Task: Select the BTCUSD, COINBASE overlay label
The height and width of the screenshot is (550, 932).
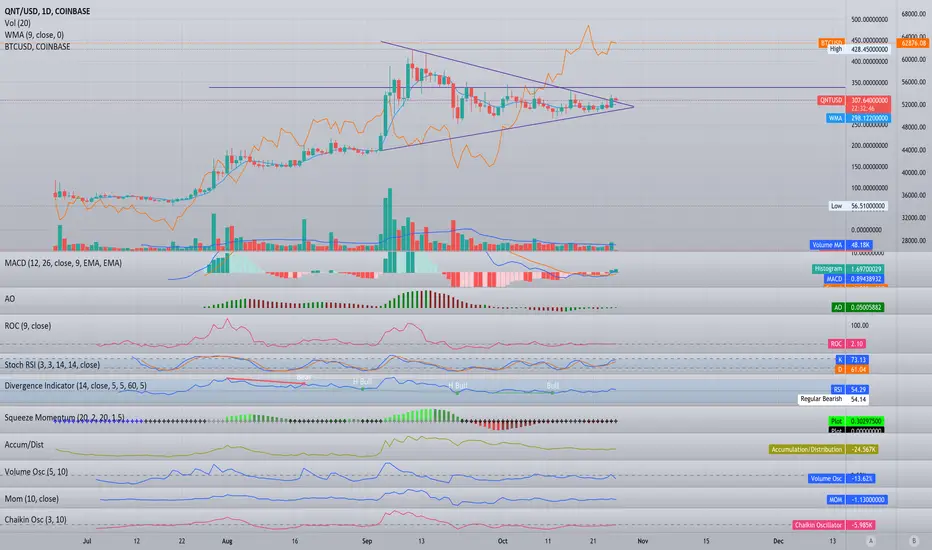Action: pyautogui.click(x=37, y=46)
